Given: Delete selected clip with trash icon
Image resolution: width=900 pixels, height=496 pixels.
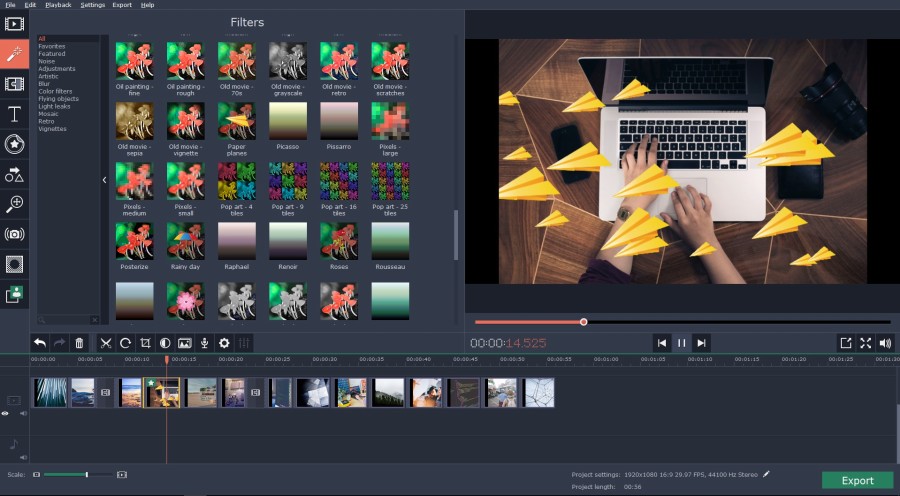Looking at the screenshot, I should (x=80, y=343).
